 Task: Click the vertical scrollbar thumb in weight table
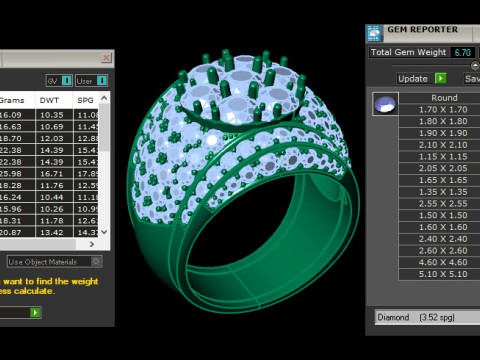[104, 128]
